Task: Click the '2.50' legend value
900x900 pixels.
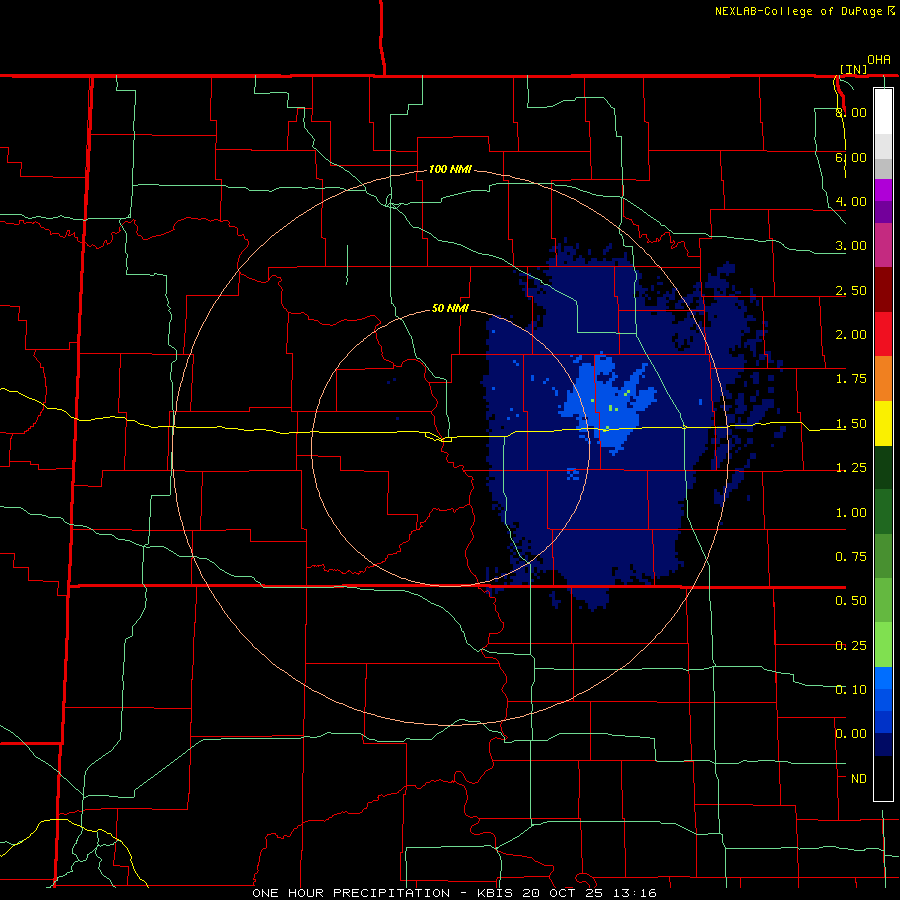Action: [x=851, y=290]
